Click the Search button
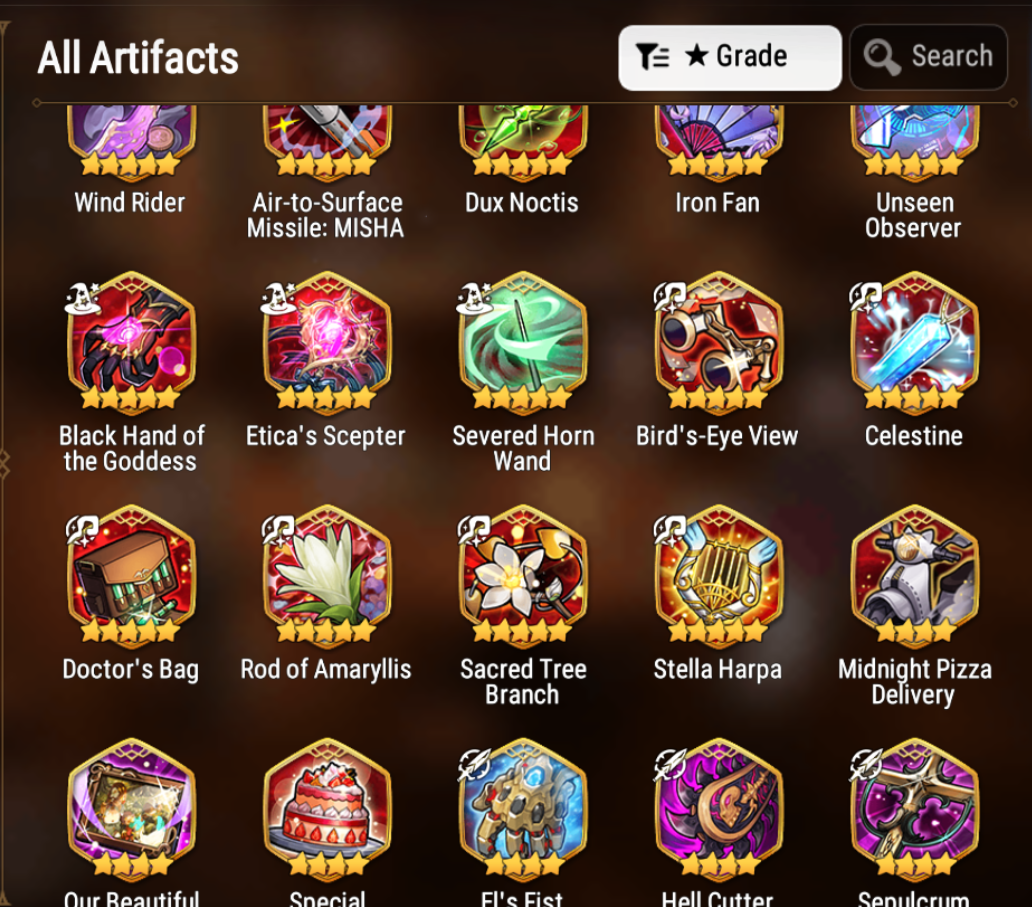The width and height of the screenshot is (1032, 907). coord(929,57)
